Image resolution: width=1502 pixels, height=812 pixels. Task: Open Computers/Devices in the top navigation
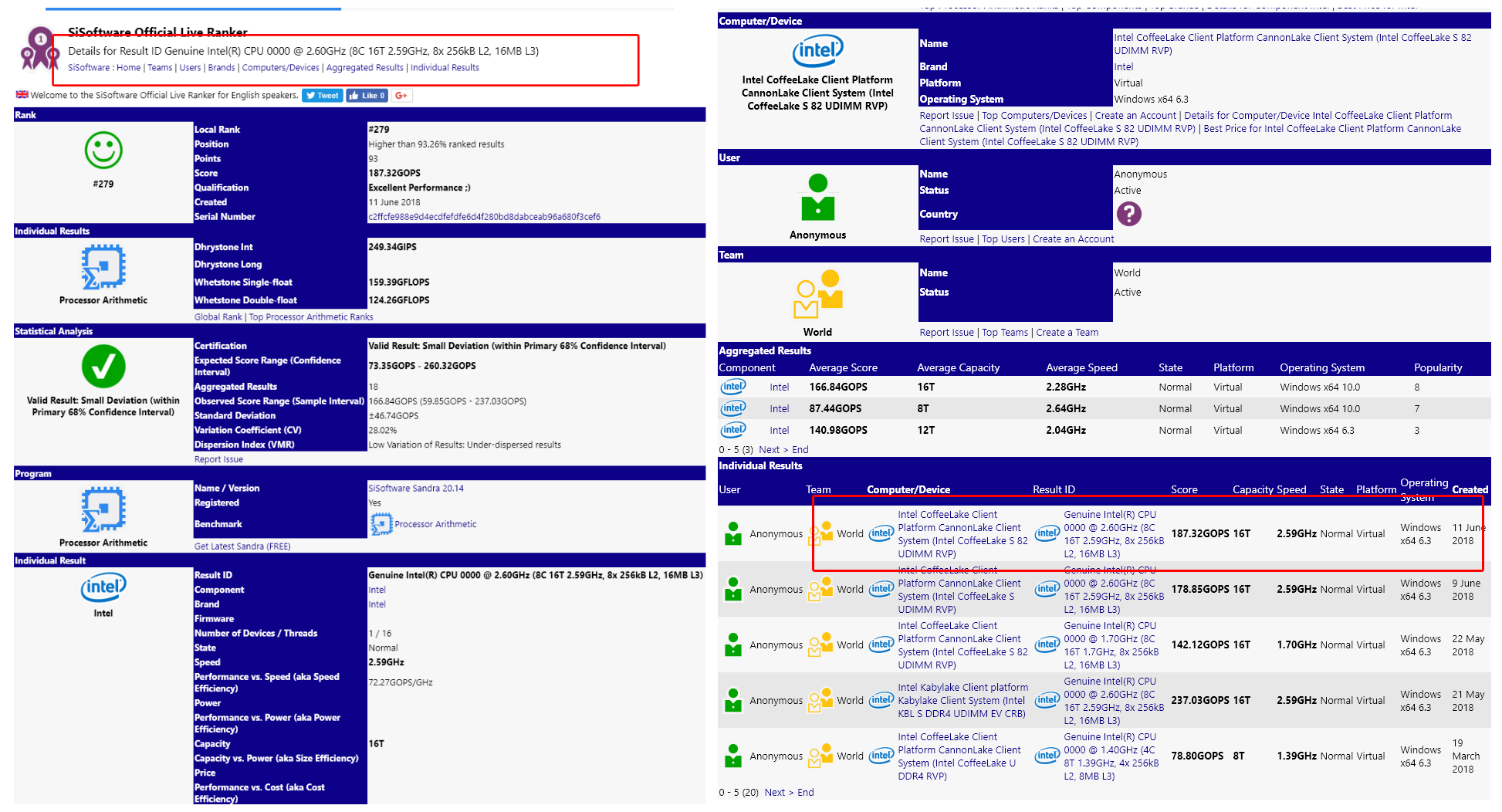click(280, 68)
